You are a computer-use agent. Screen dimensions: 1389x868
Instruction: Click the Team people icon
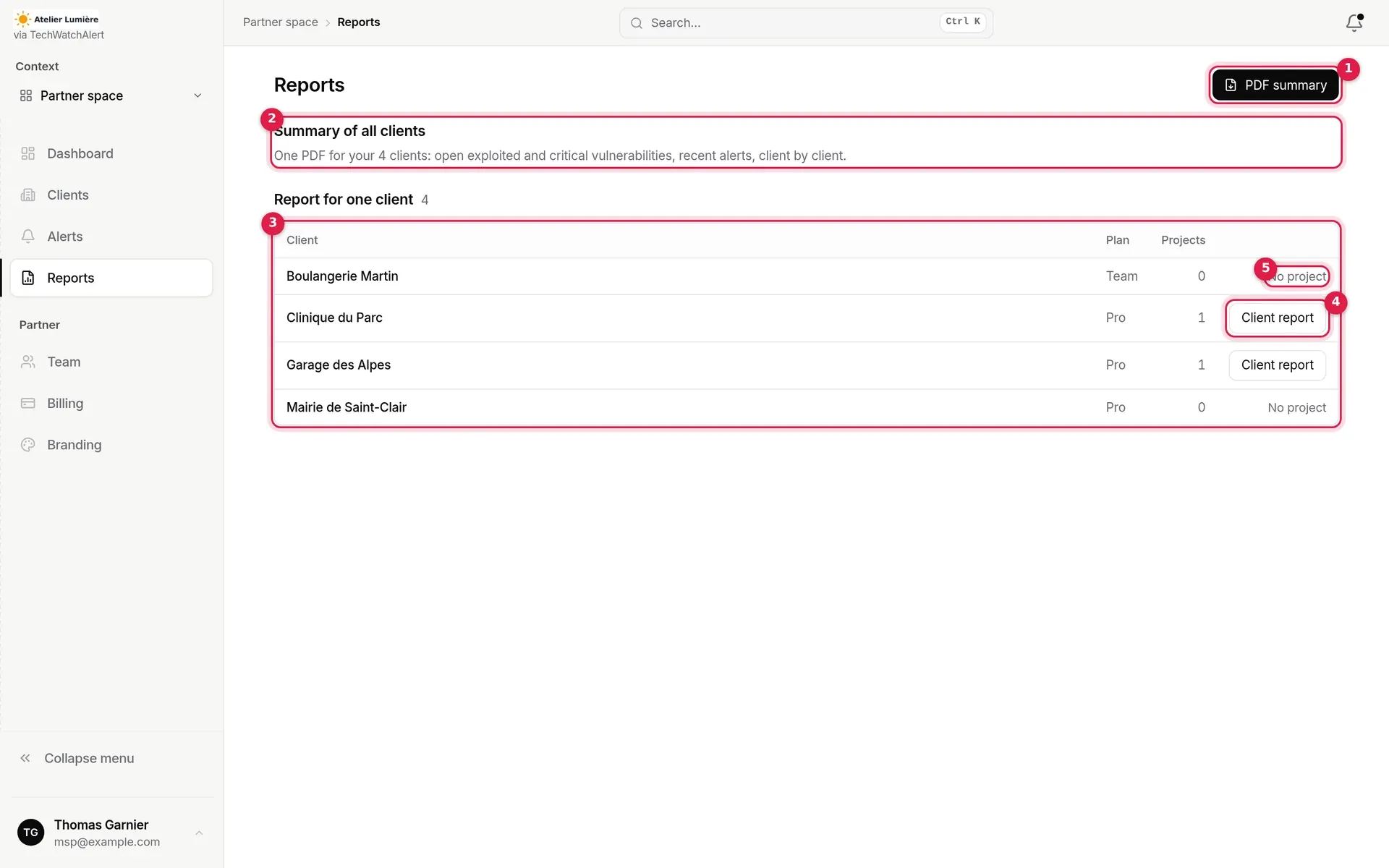28,362
